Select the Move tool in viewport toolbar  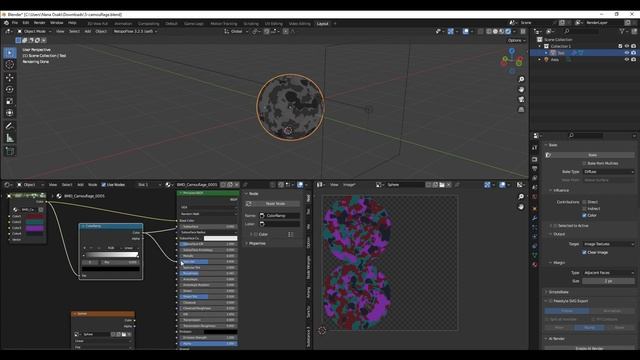click(x=10, y=78)
